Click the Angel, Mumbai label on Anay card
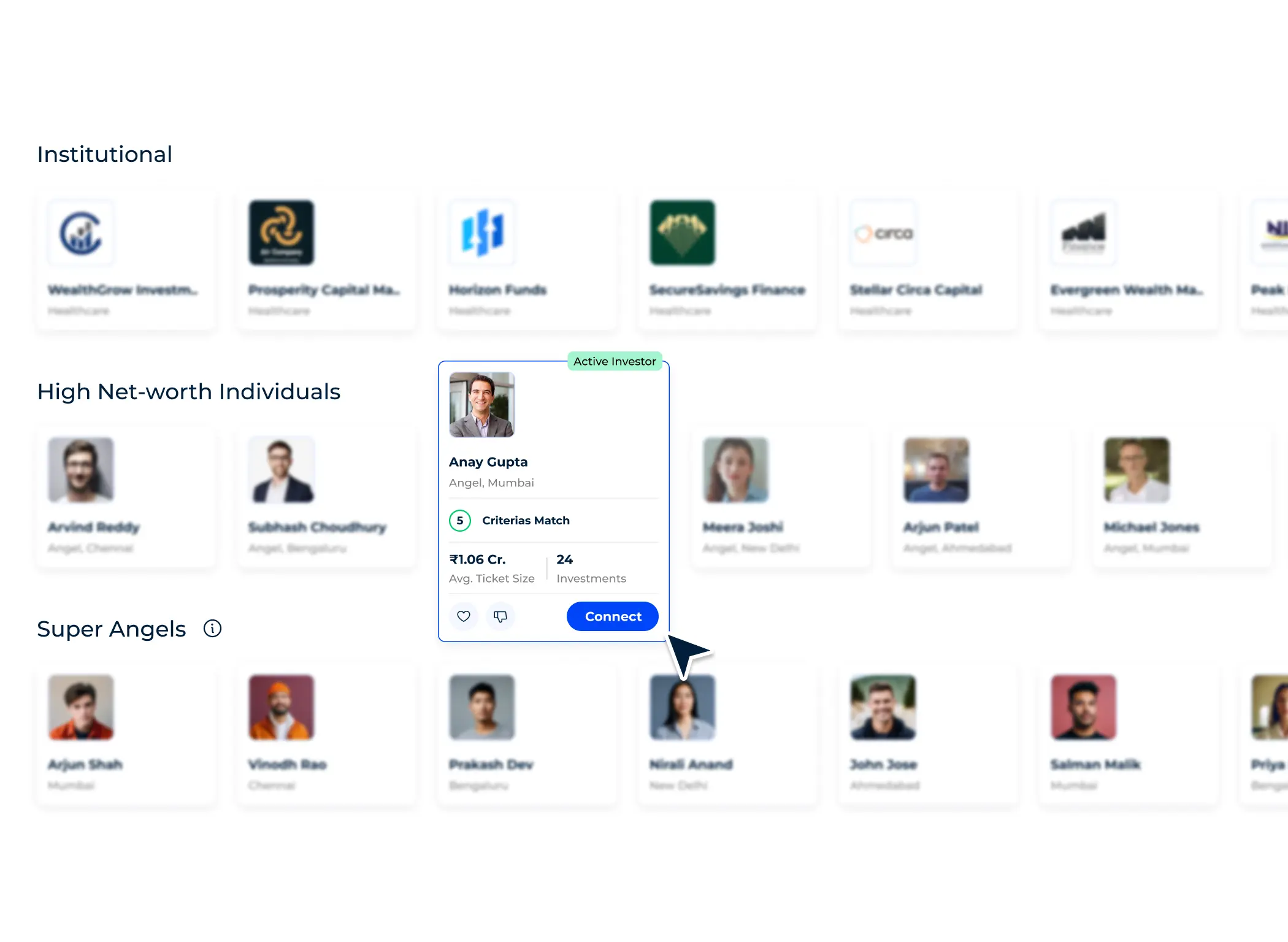Image resolution: width=1288 pixels, height=942 pixels. [491, 483]
